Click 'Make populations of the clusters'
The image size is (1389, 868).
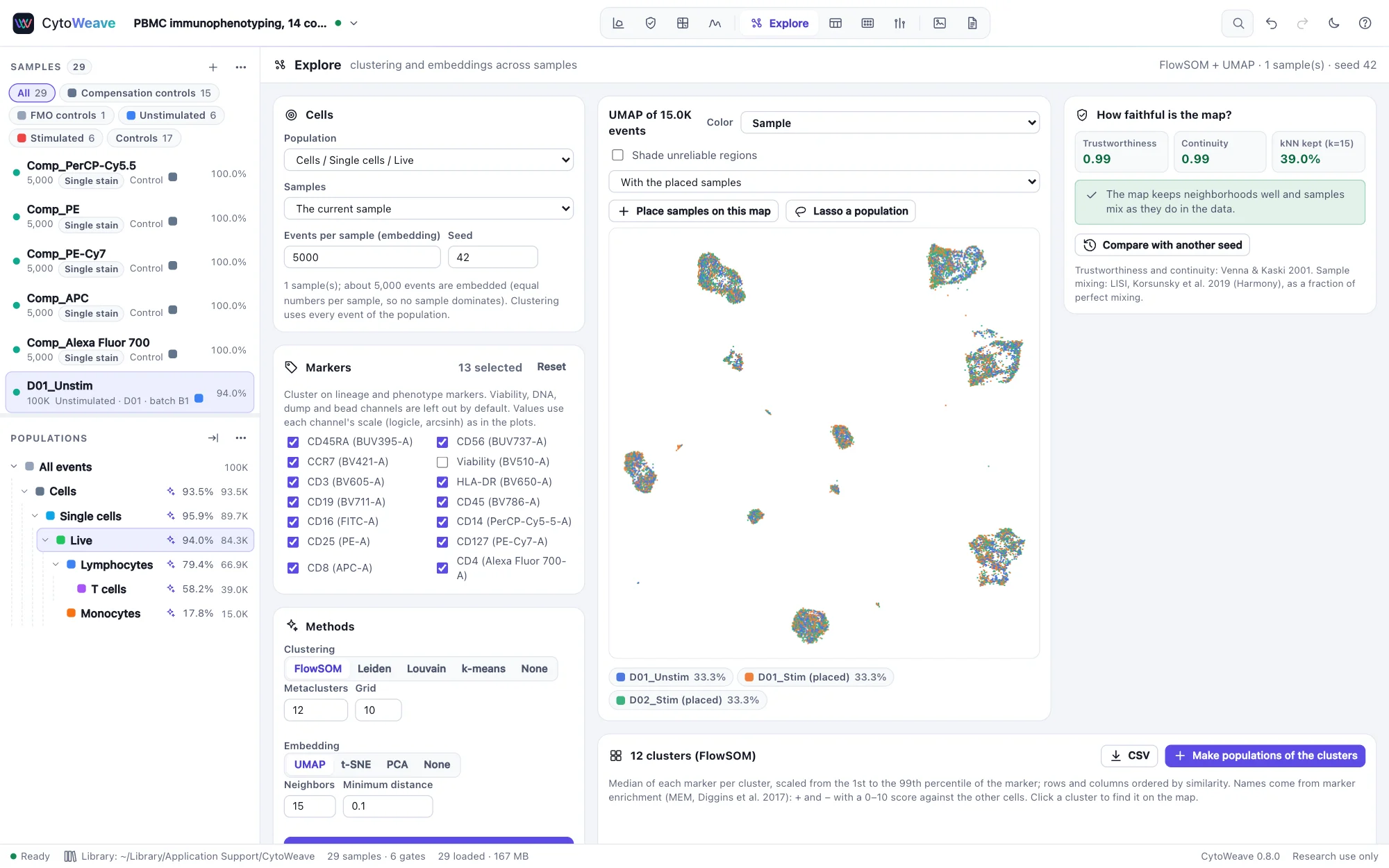[x=1265, y=756]
